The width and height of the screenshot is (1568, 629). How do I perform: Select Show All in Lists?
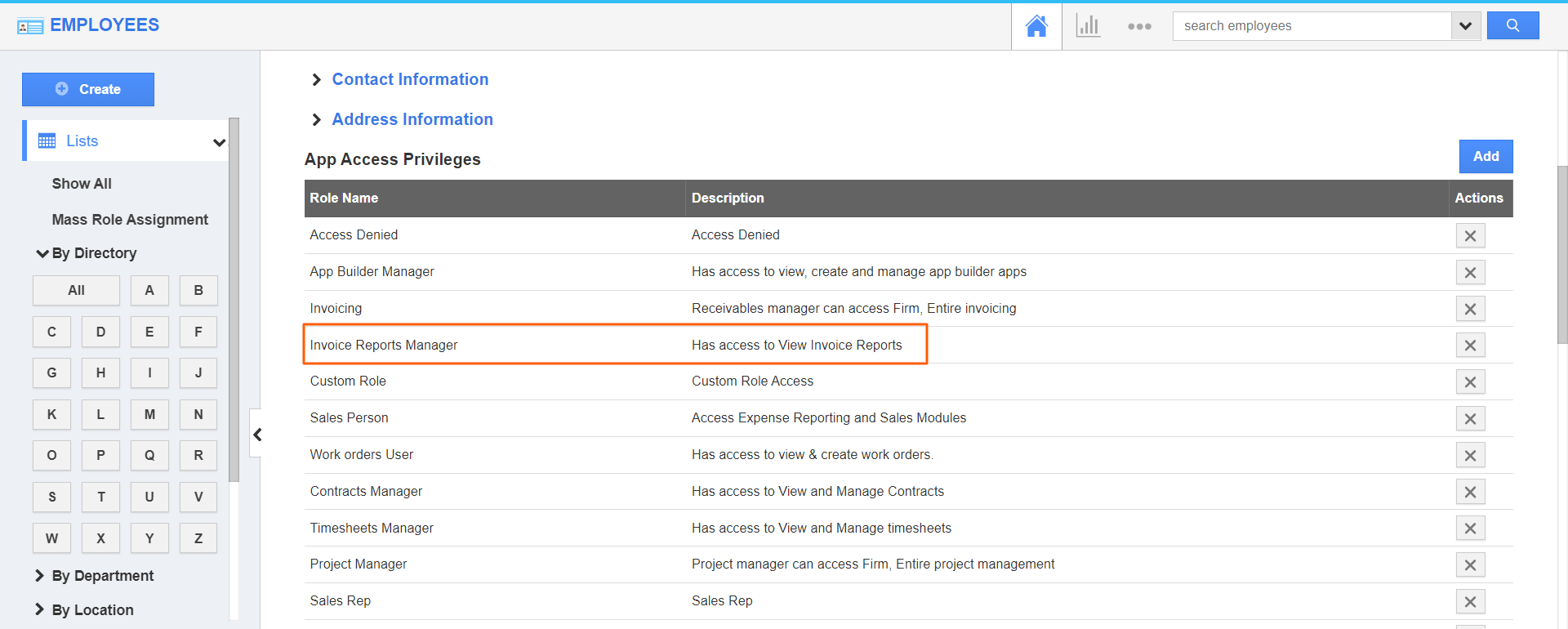click(x=82, y=184)
